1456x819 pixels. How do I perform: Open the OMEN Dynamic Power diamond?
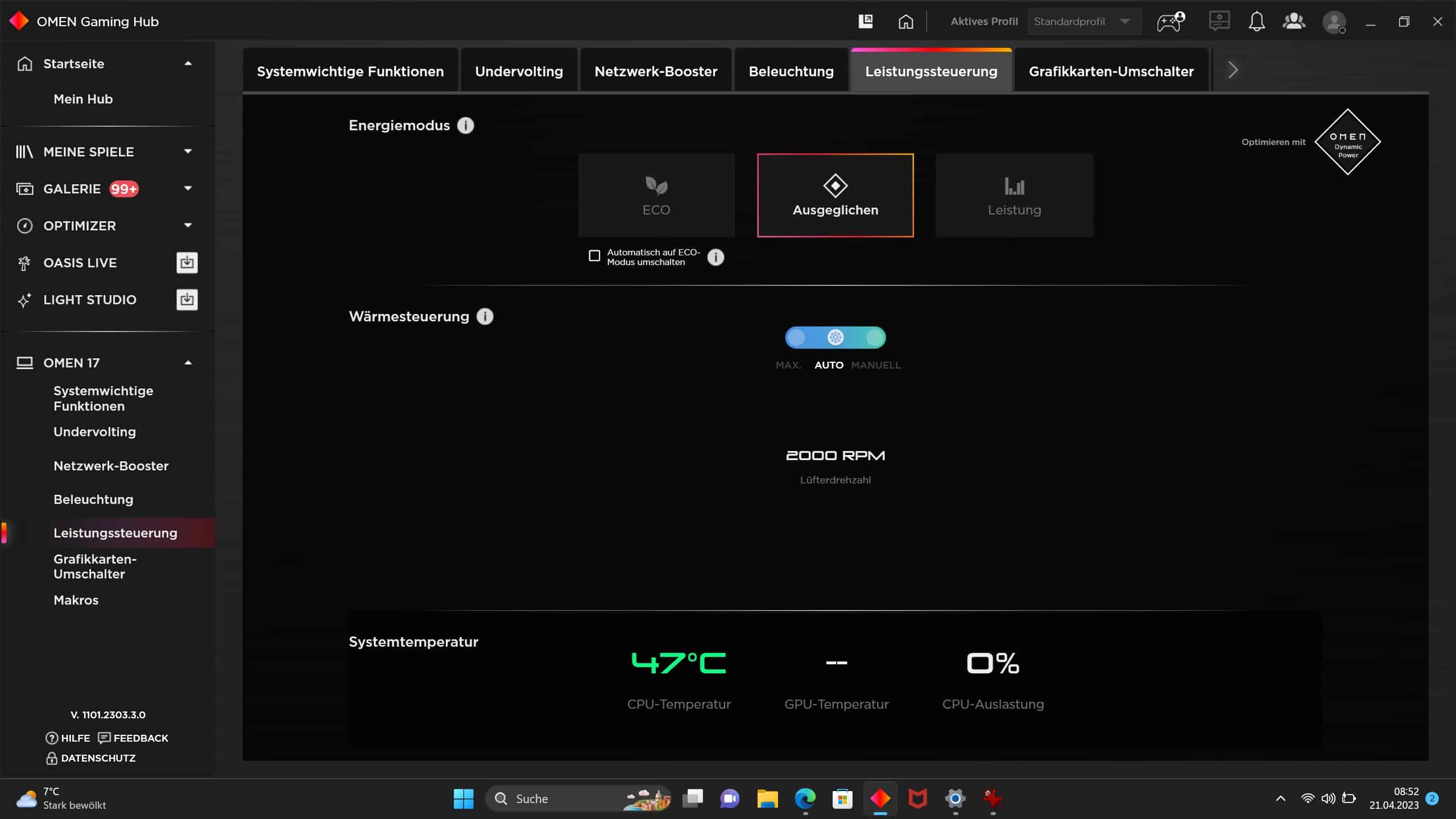(1347, 142)
